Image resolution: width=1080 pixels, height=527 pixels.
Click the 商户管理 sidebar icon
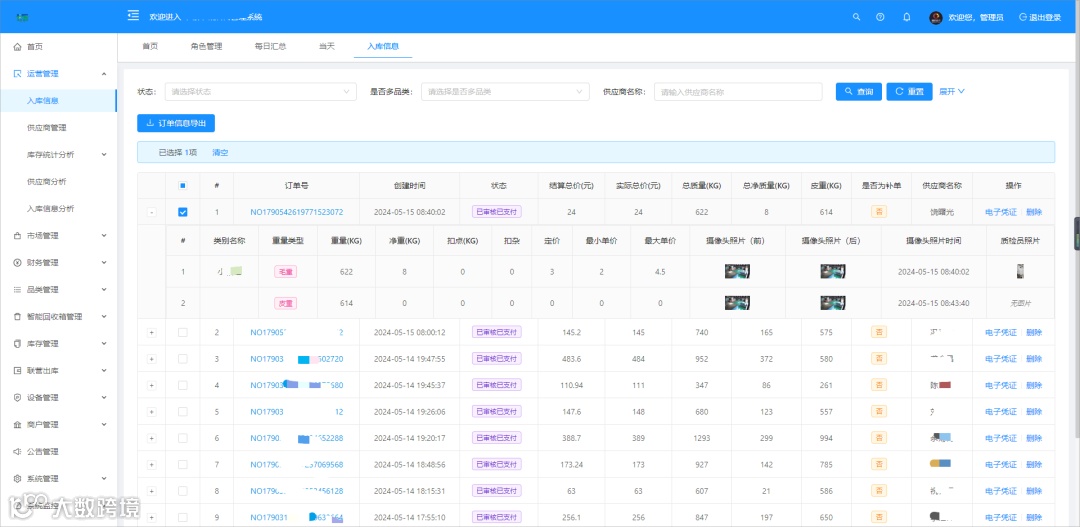(17, 424)
